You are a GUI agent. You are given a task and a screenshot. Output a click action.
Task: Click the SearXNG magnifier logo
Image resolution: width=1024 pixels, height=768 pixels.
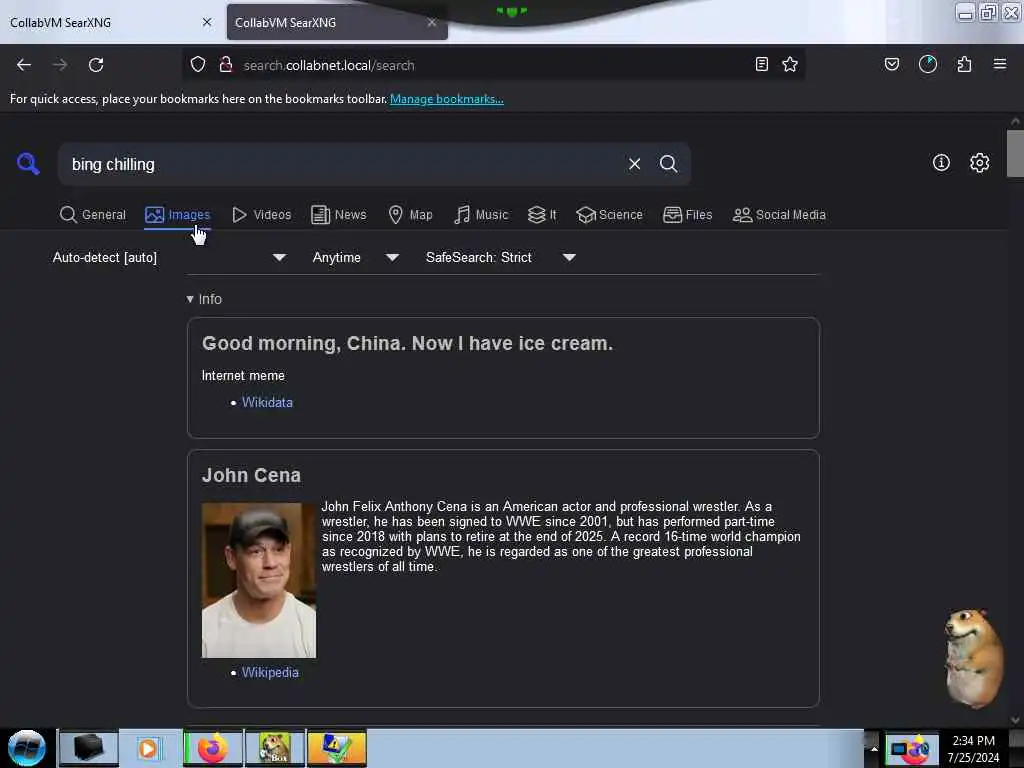click(28, 163)
